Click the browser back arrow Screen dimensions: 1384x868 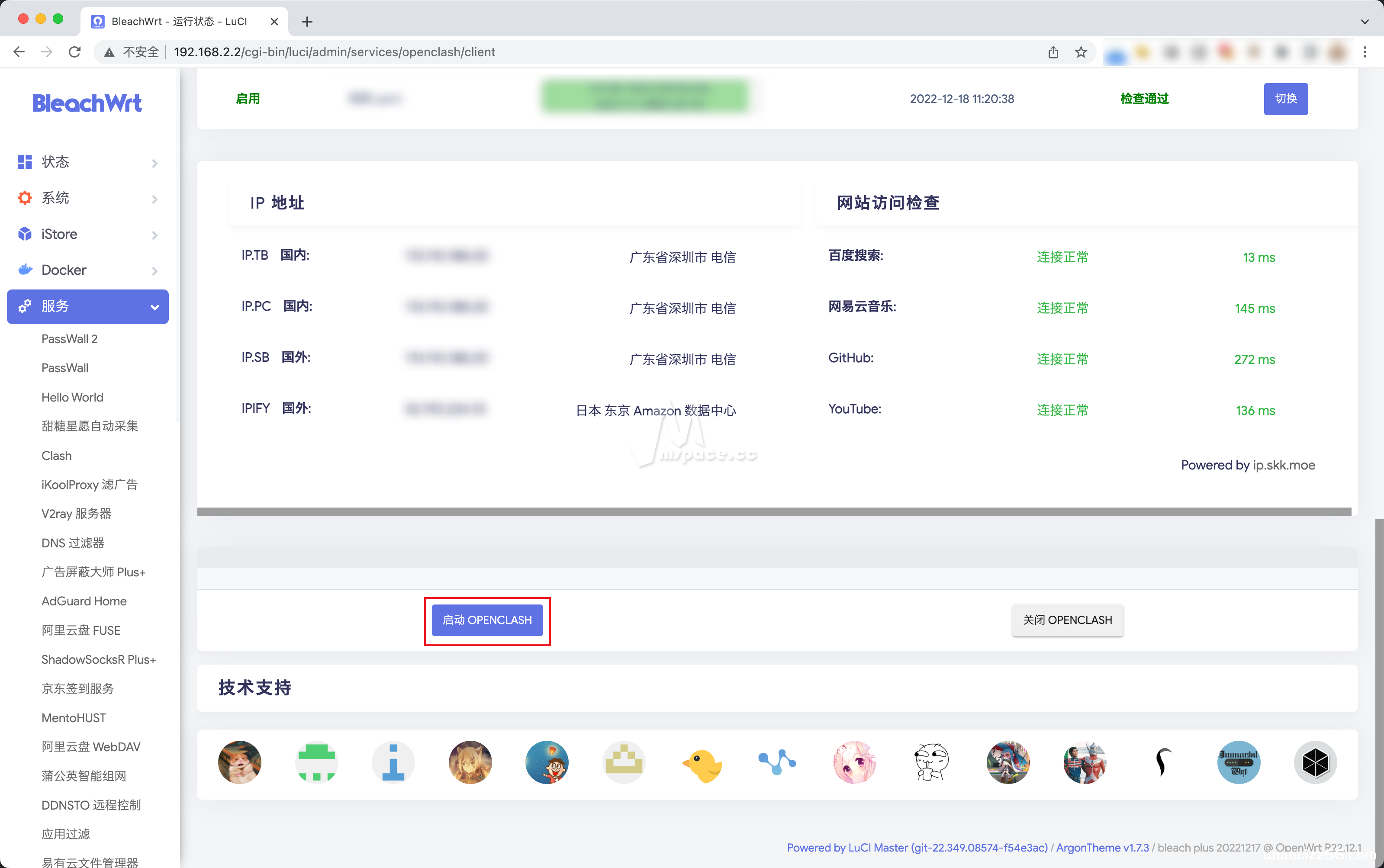19,51
